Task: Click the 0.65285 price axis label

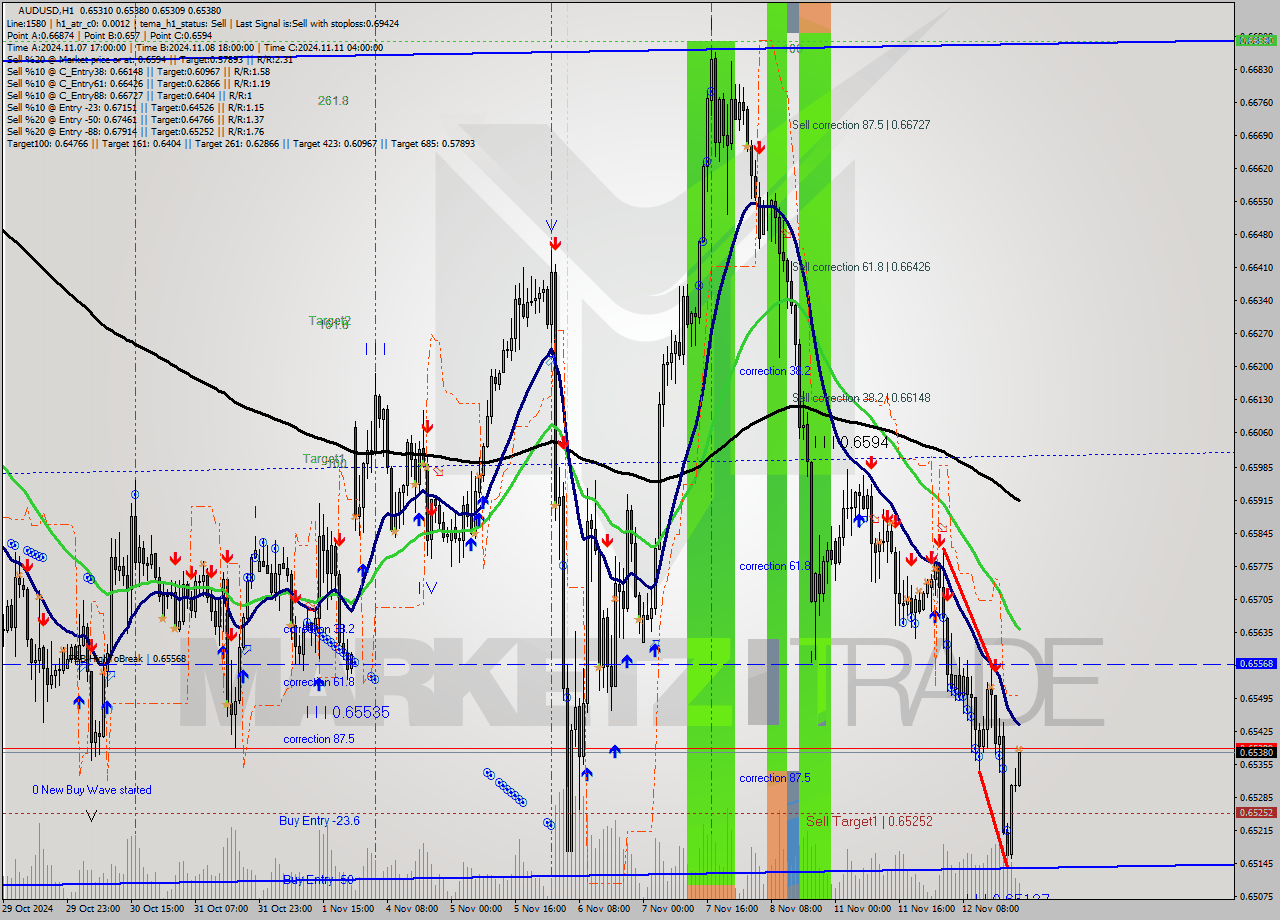Action: tap(1256, 797)
